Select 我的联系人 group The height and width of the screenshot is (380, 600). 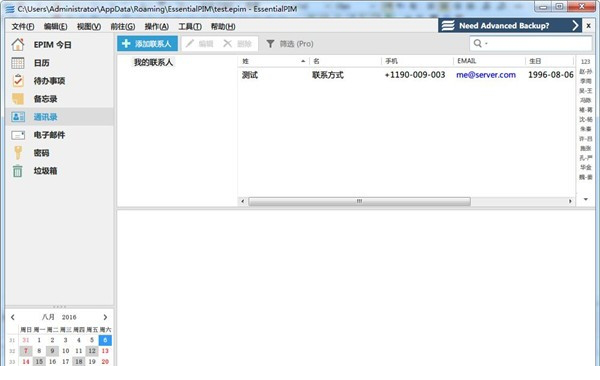click(x=153, y=62)
